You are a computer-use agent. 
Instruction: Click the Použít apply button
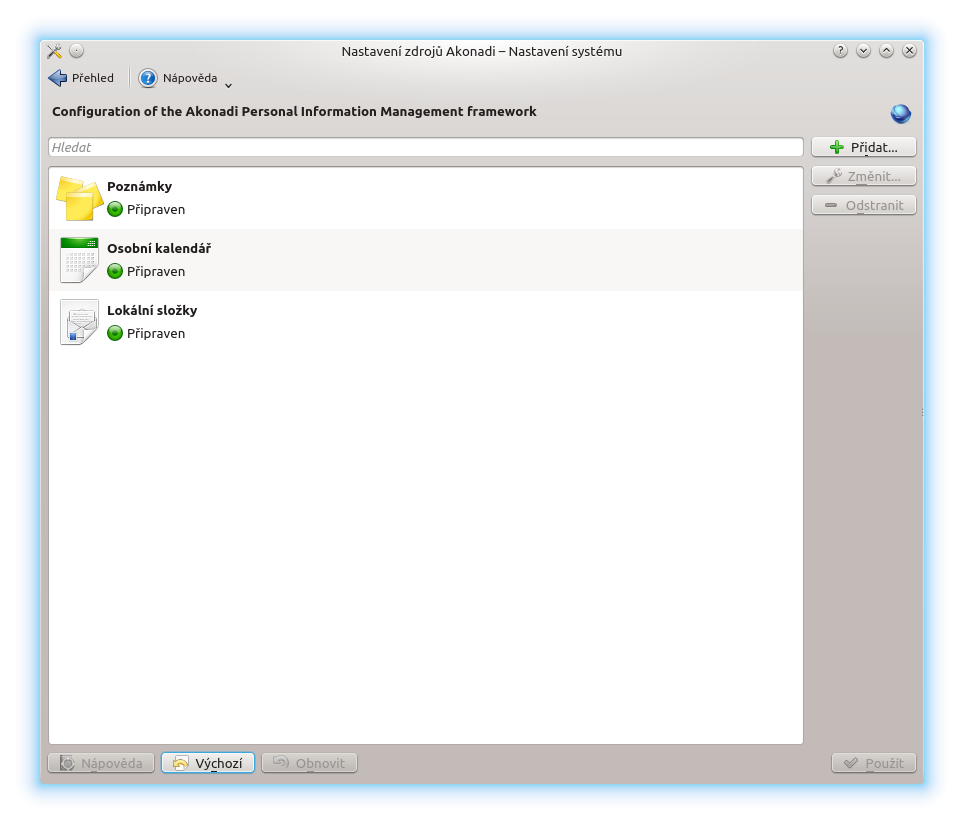point(873,764)
